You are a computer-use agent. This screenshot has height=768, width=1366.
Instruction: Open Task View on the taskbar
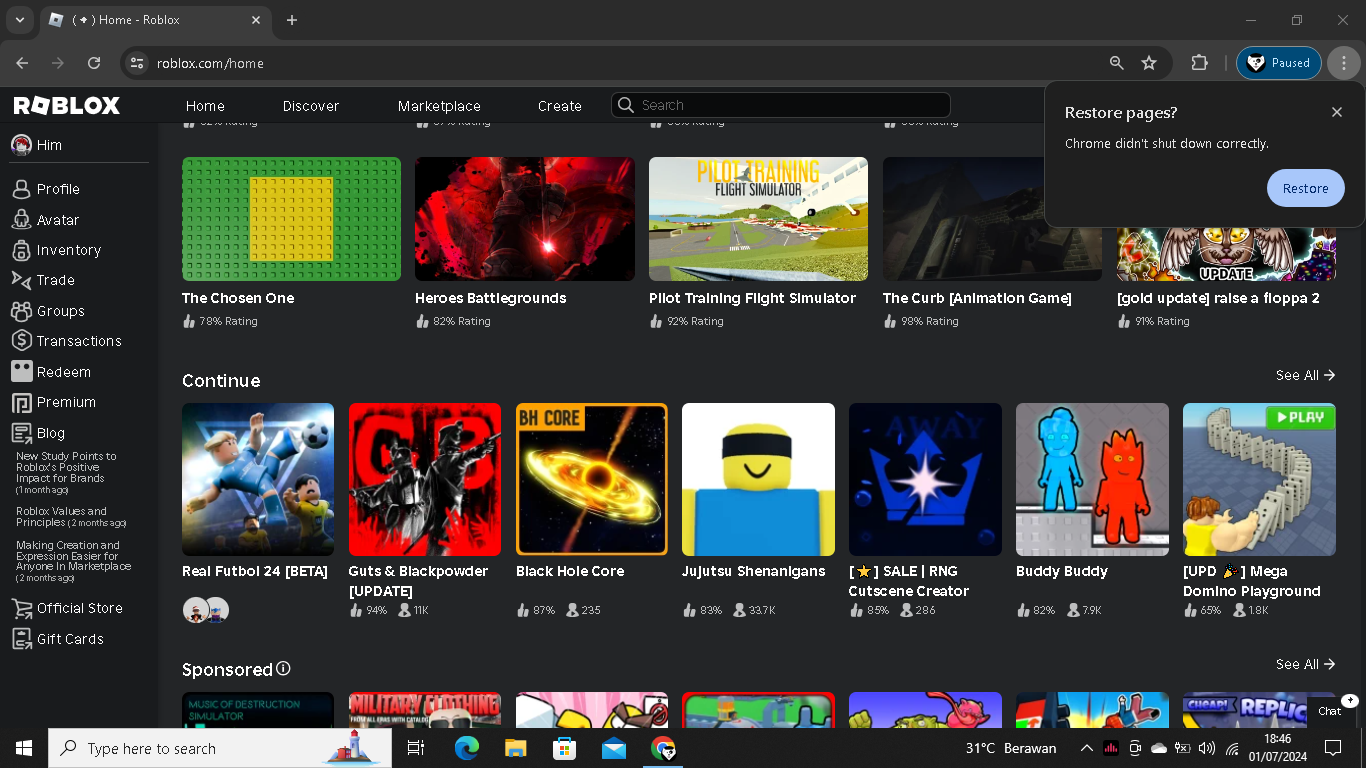pyautogui.click(x=416, y=748)
